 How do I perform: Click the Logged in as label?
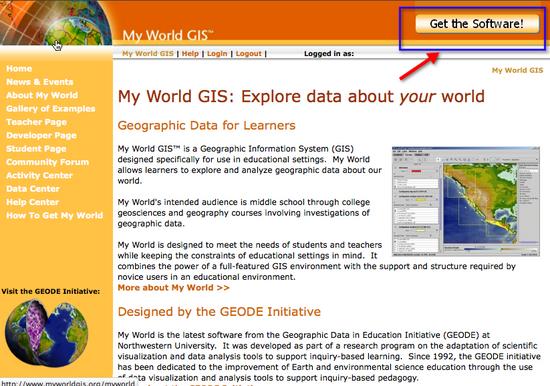(329, 54)
